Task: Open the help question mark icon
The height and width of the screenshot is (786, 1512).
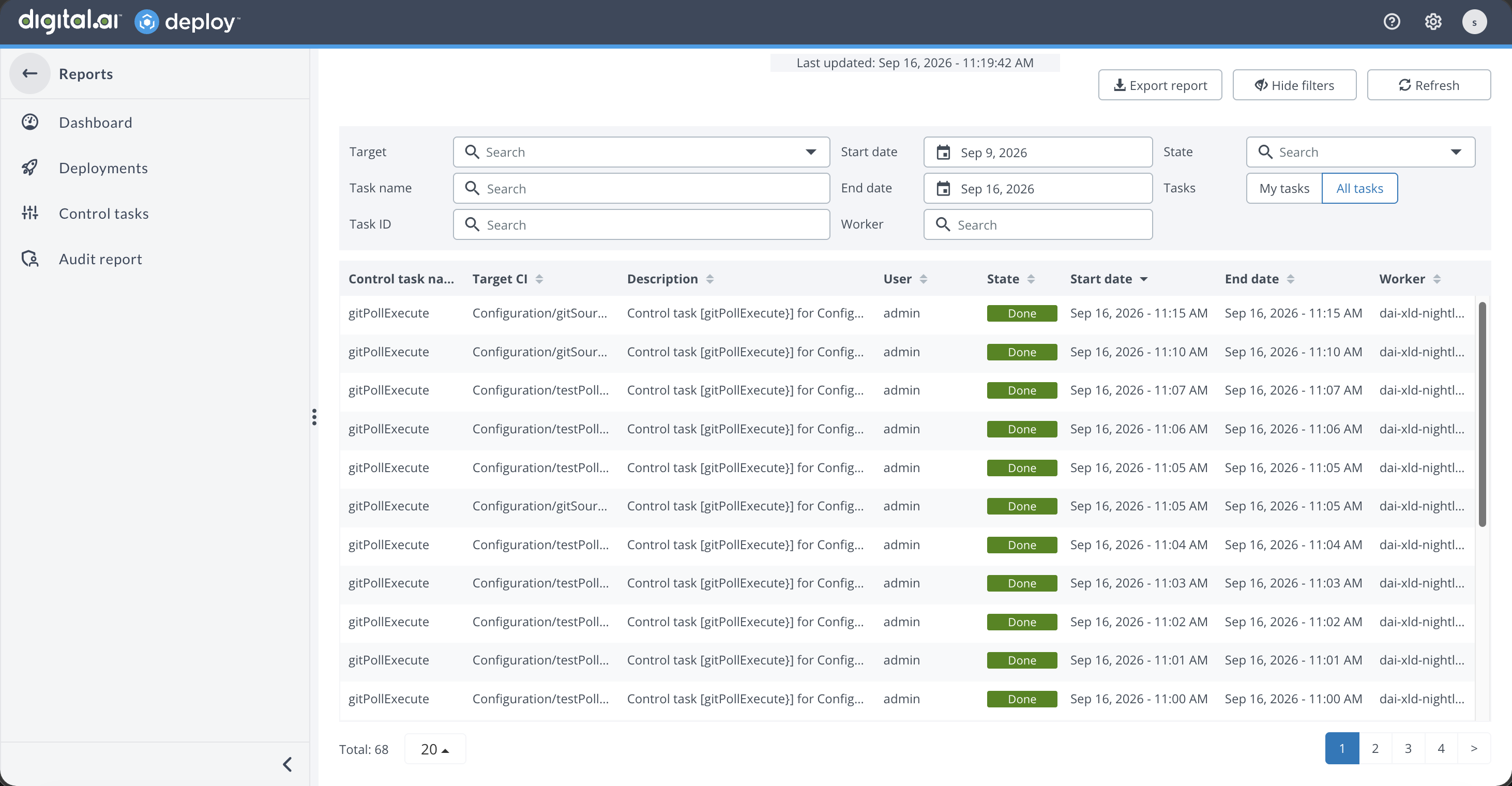Action: (x=1392, y=22)
